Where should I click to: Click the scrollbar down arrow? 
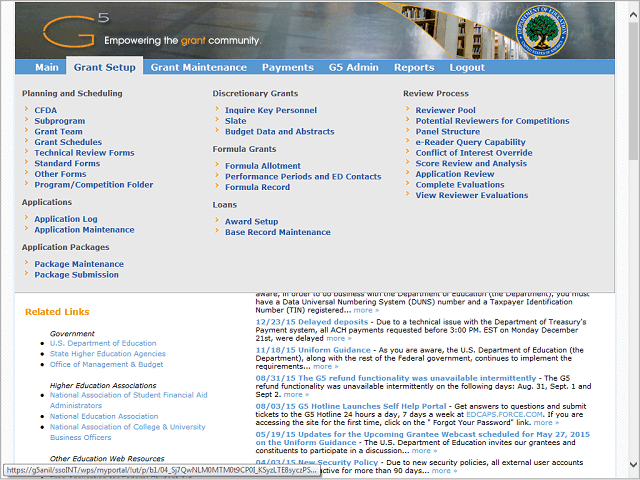point(633,464)
